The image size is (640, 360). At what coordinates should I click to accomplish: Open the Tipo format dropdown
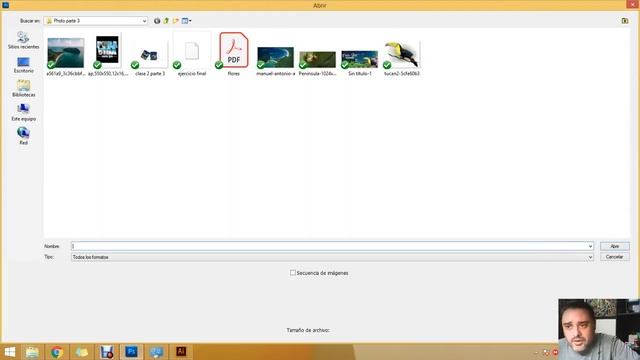click(332, 257)
